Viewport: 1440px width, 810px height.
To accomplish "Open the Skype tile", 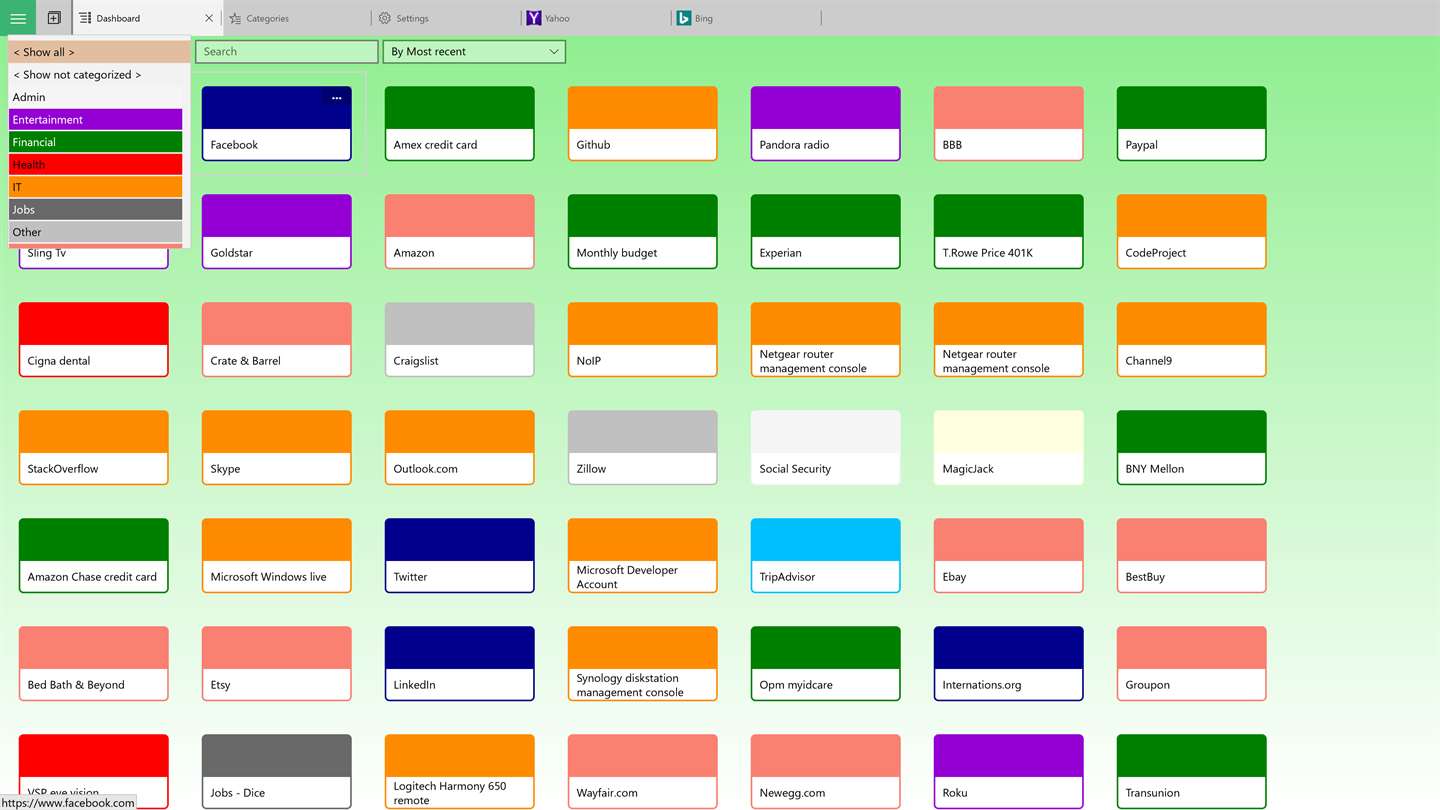I will [x=276, y=447].
